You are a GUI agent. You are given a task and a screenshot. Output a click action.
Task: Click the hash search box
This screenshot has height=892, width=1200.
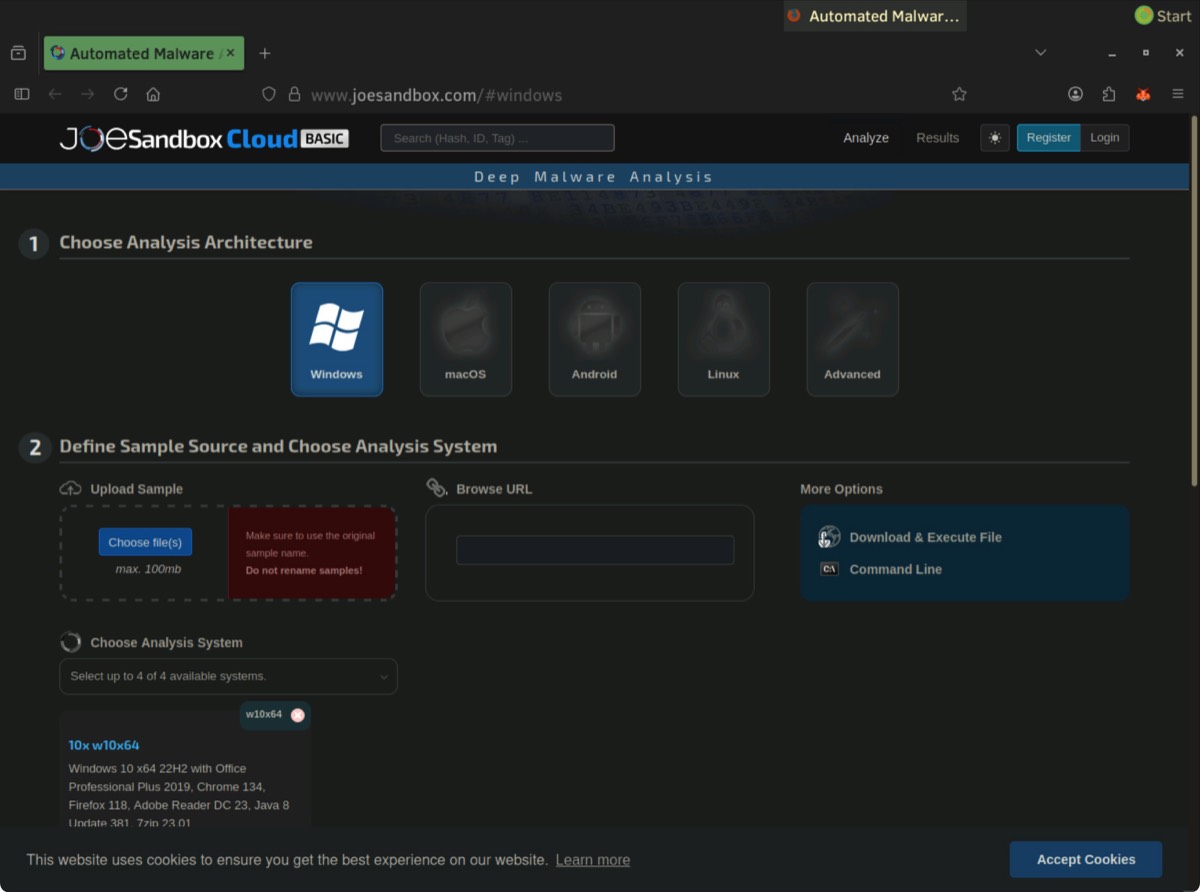pos(497,138)
